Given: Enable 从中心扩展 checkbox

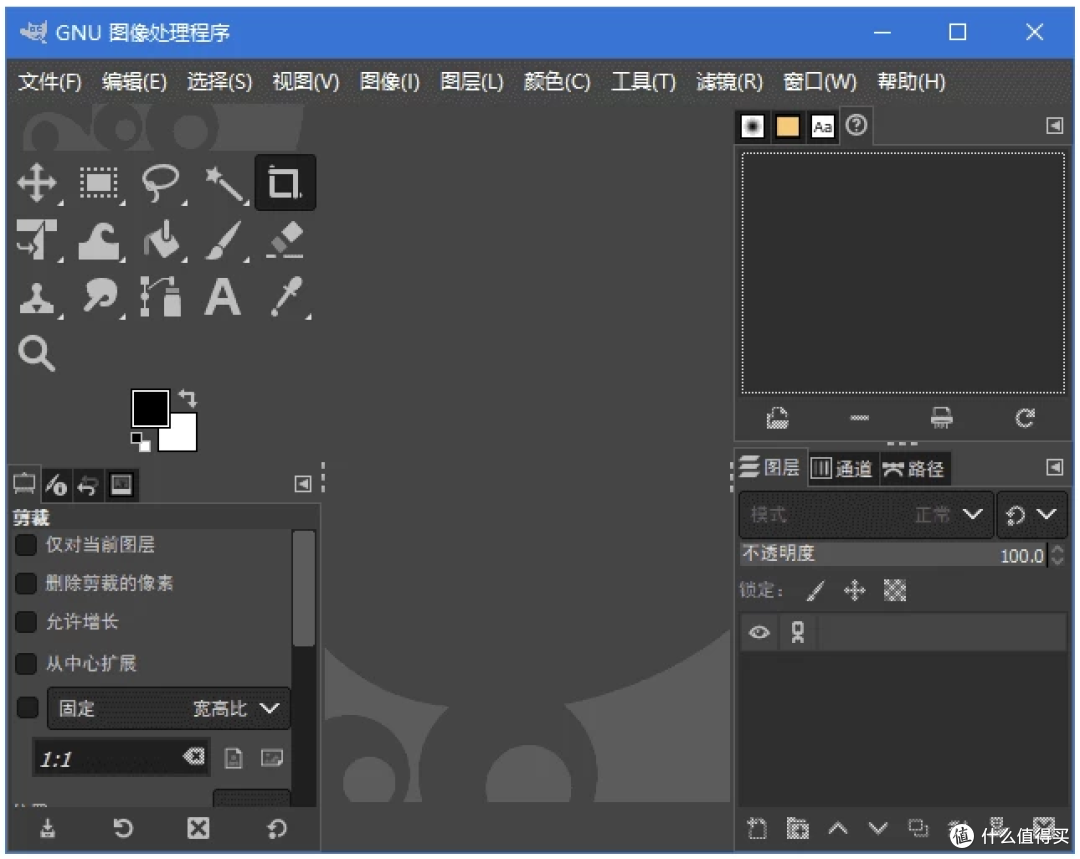Looking at the screenshot, I should pyautogui.click(x=25, y=663).
